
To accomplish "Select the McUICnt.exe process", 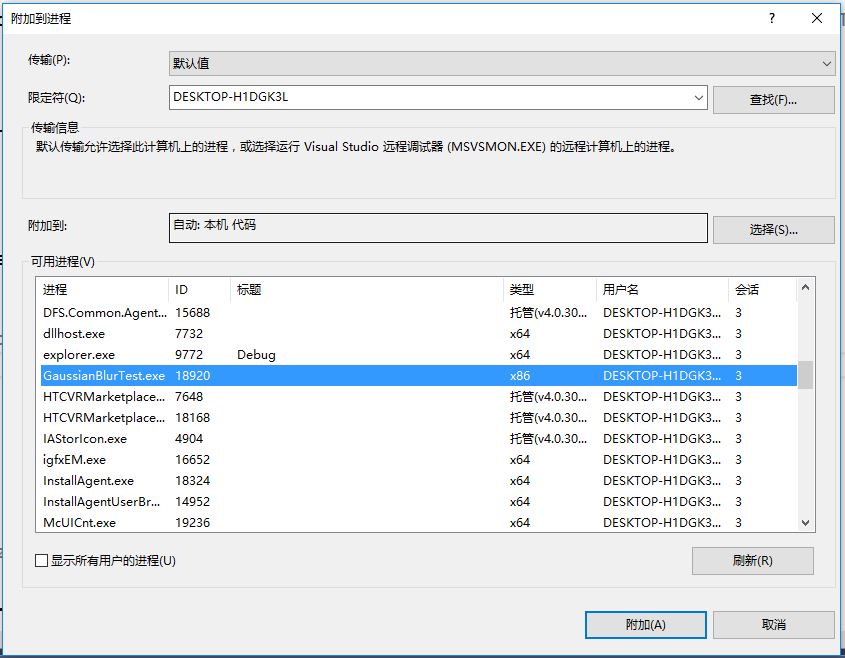I will point(419,523).
